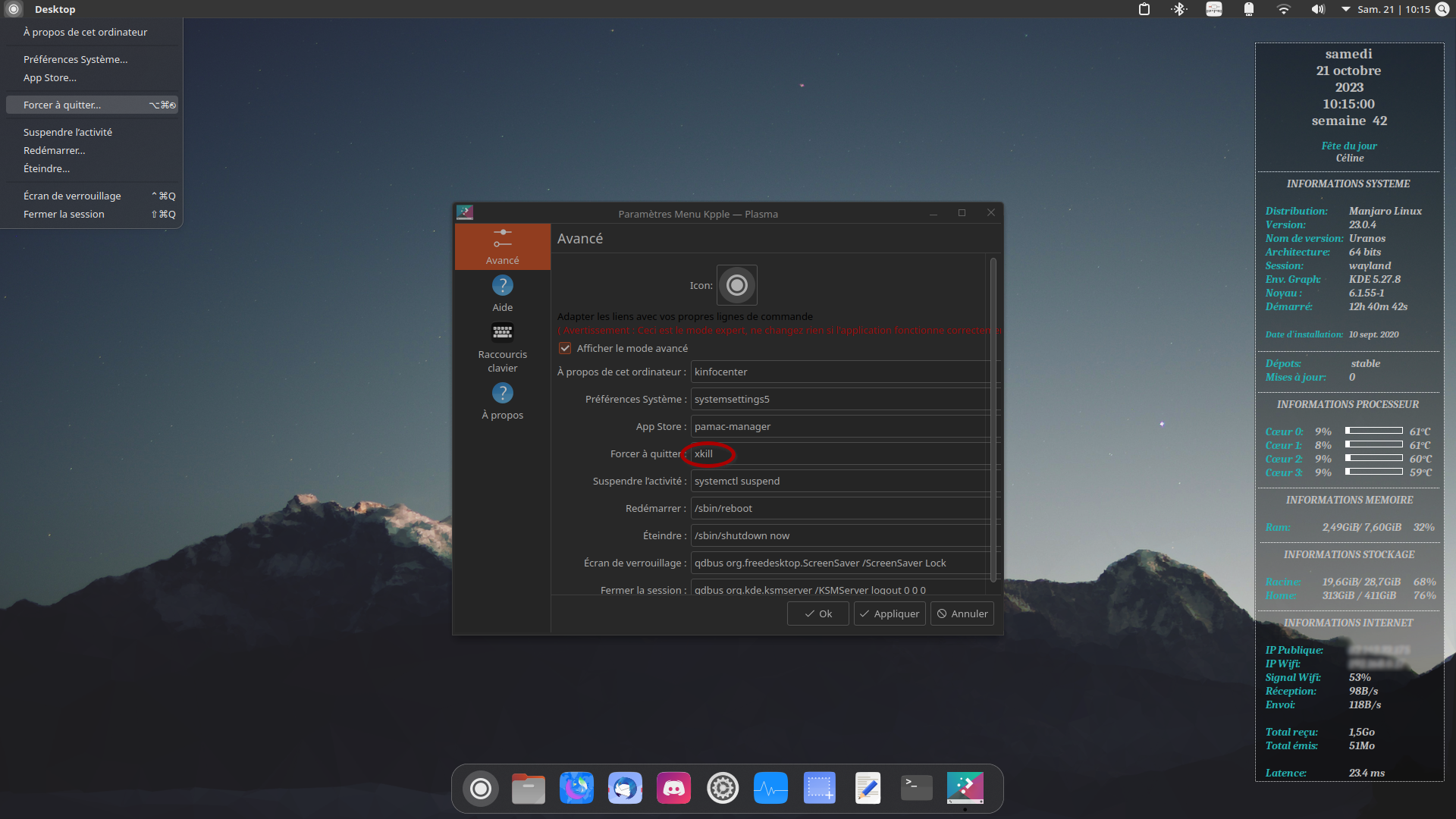Open the gear settings app in dock

pyautogui.click(x=723, y=789)
